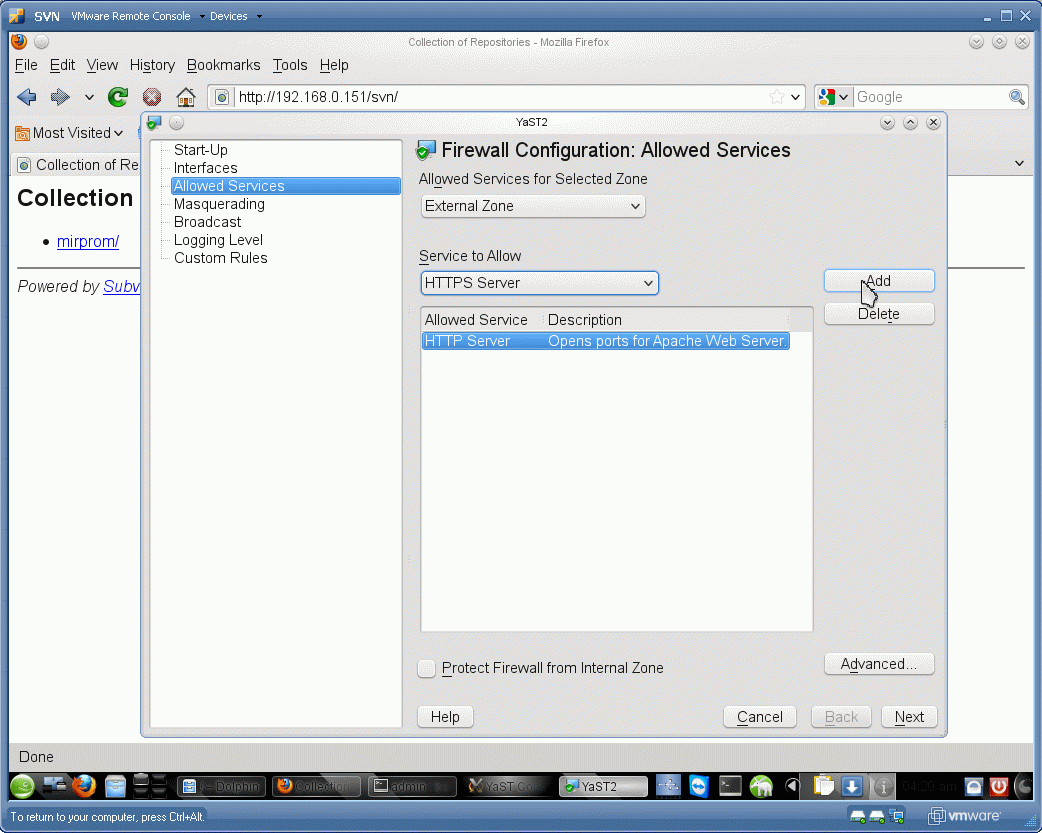Select Masquerading in YaST tree
The height and width of the screenshot is (833, 1042).
click(219, 204)
